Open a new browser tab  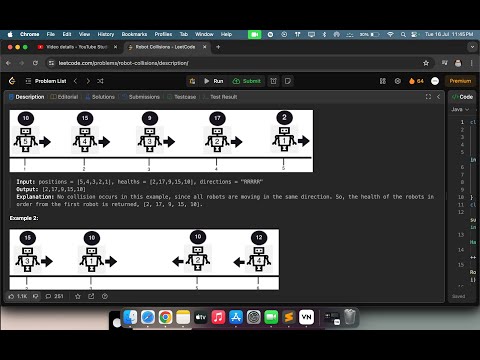tap(218, 47)
